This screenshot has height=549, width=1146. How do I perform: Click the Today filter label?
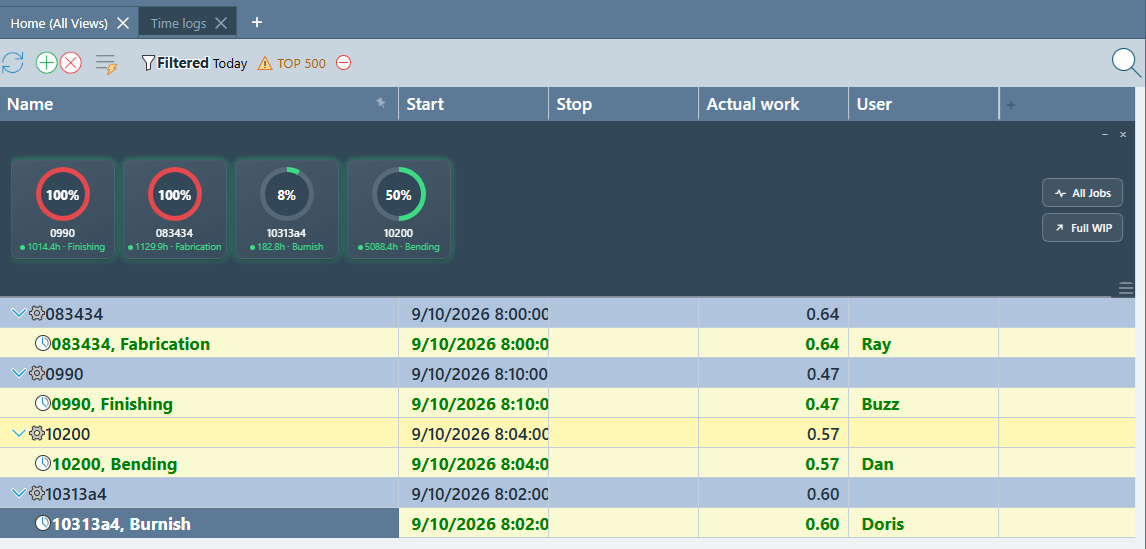(x=230, y=64)
